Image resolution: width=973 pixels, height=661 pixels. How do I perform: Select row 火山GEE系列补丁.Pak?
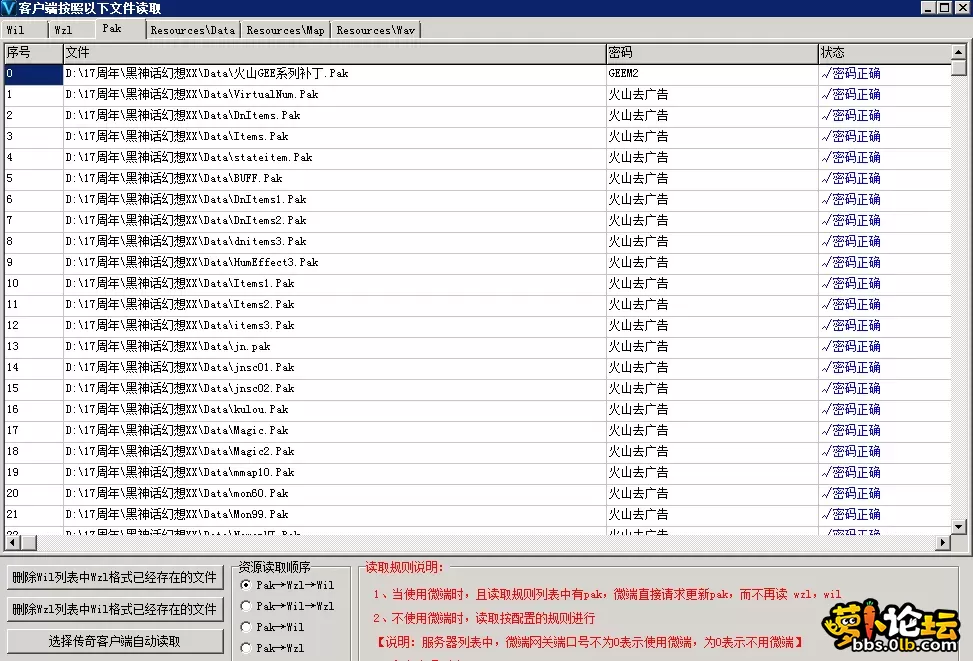point(477,73)
